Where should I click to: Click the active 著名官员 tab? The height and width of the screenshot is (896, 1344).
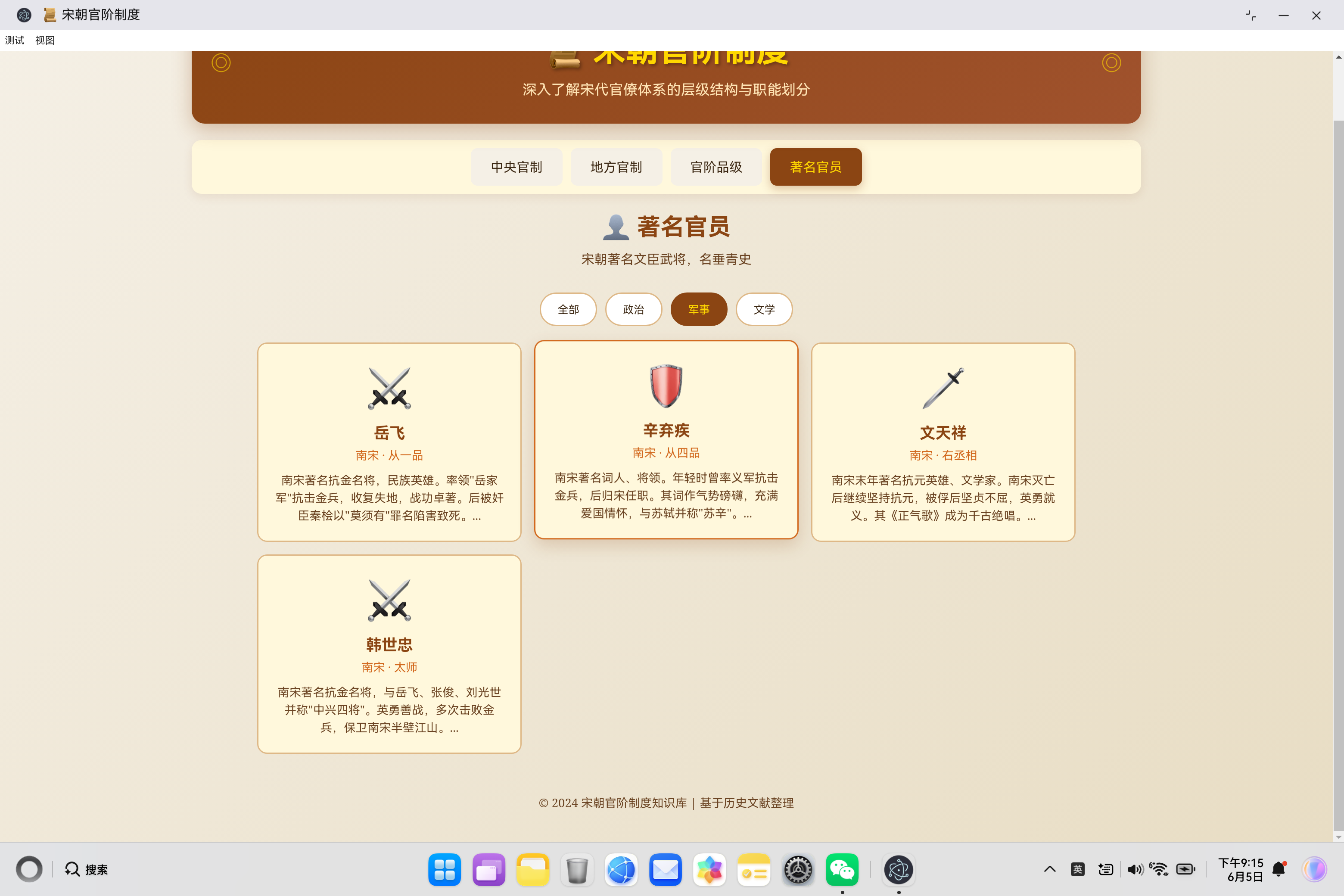coord(815,167)
